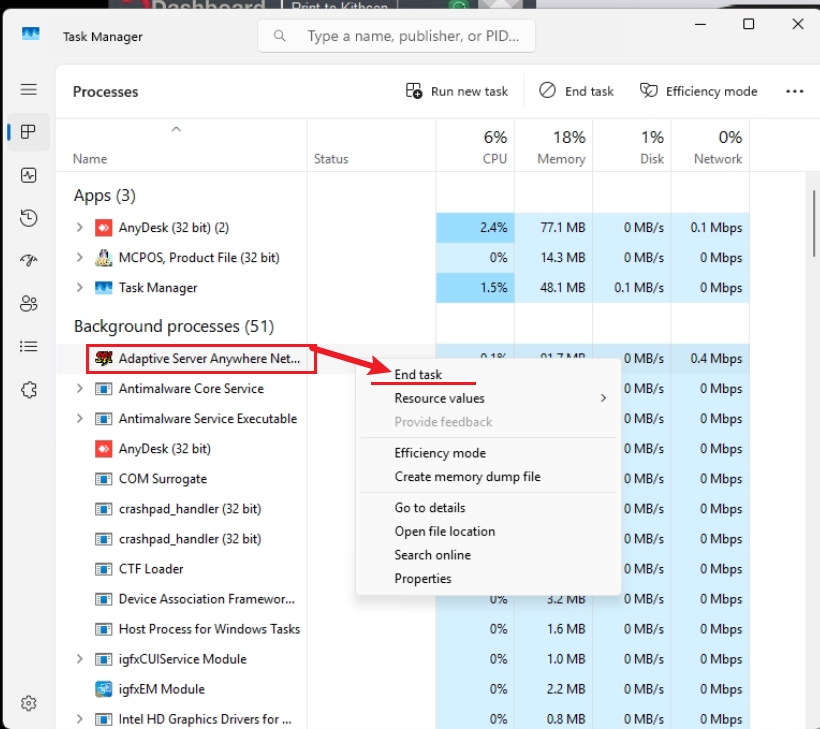Click the Antimalware Service Executable icon

tap(104, 418)
